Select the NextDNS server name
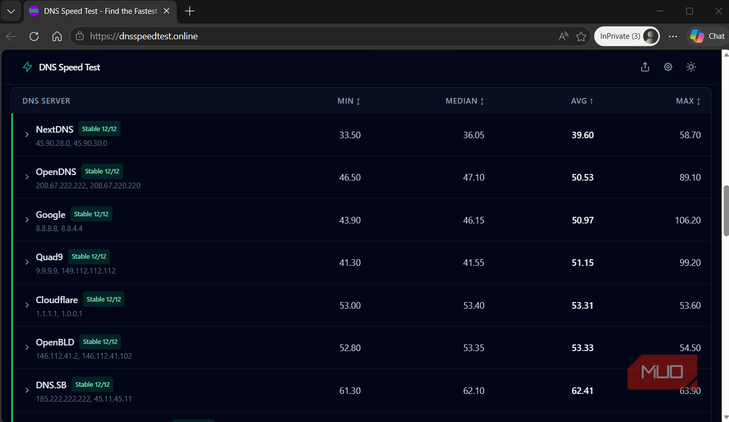This screenshot has width=729, height=422. click(54, 129)
